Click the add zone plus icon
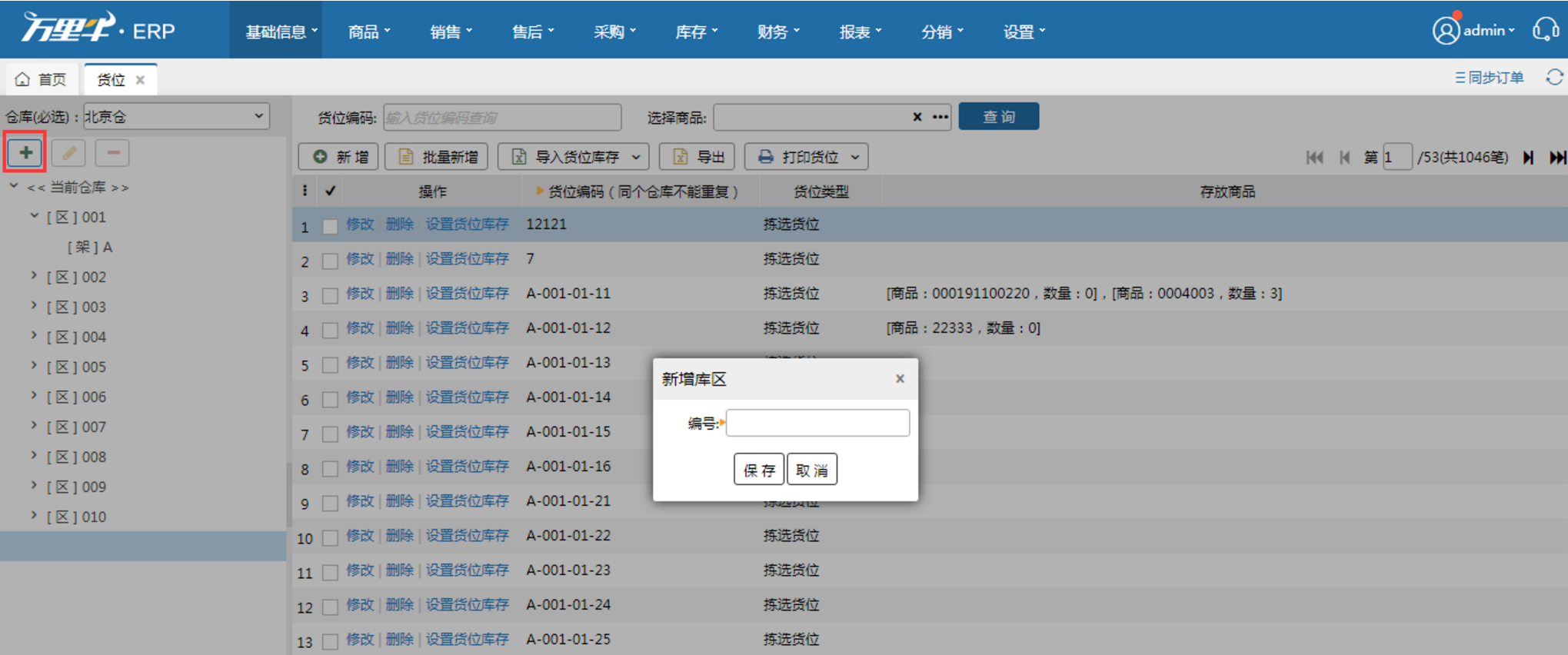Viewport: 1568px width, 655px height. pyautogui.click(x=25, y=152)
